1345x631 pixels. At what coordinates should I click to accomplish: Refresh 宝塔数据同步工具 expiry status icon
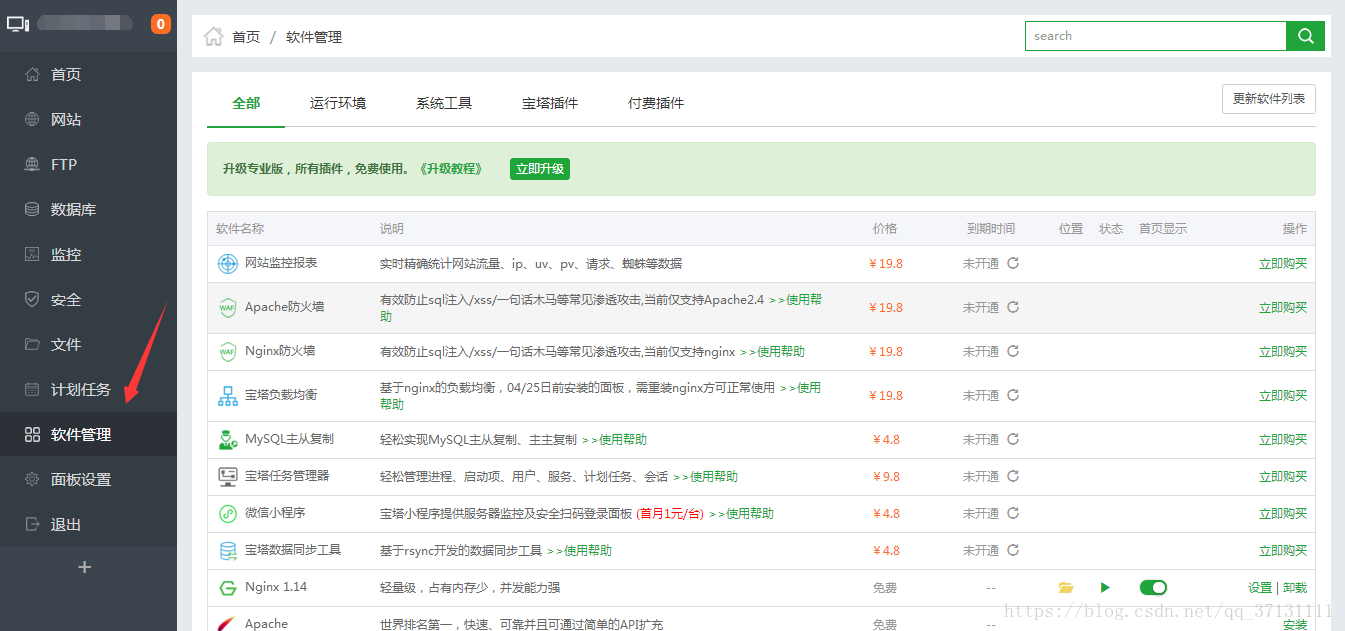[1013, 550]
